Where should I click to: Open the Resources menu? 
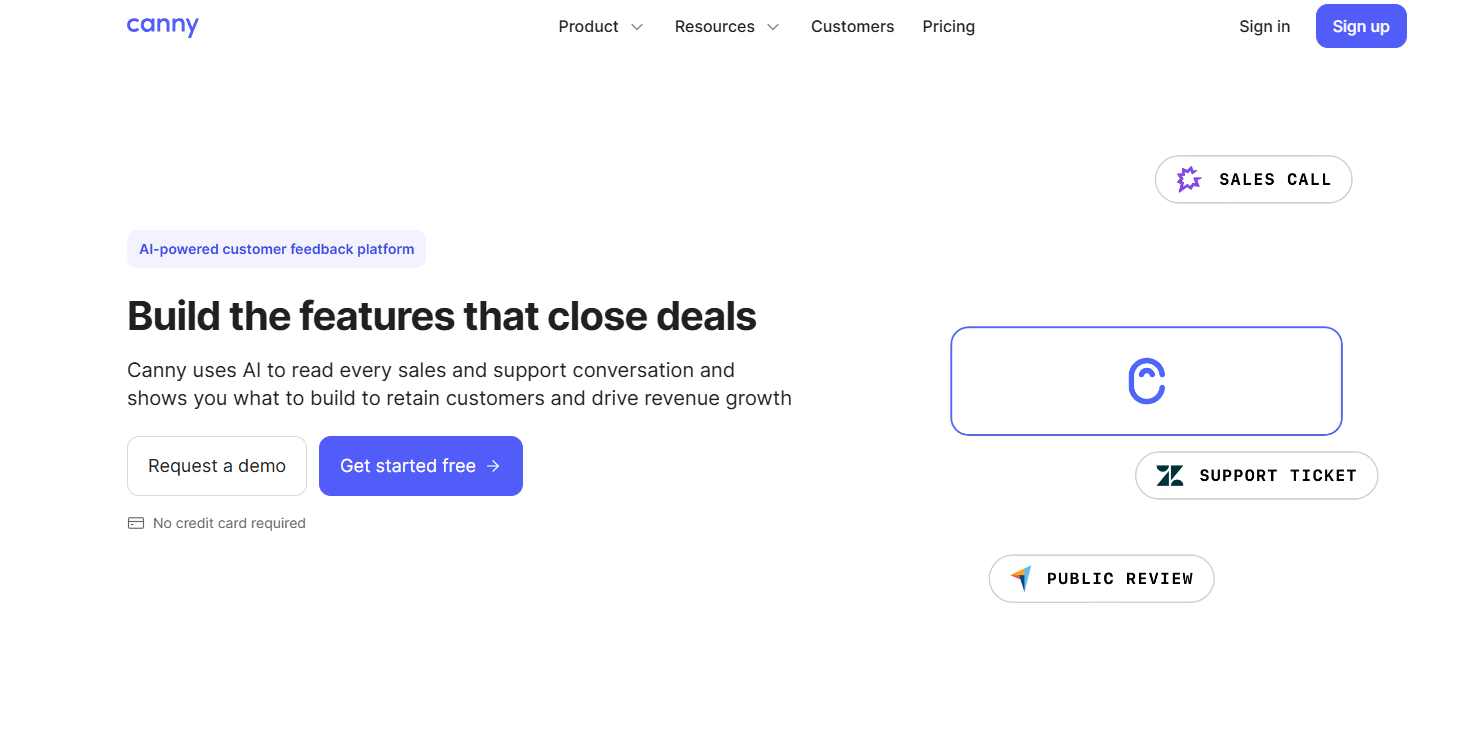point(727,27)
